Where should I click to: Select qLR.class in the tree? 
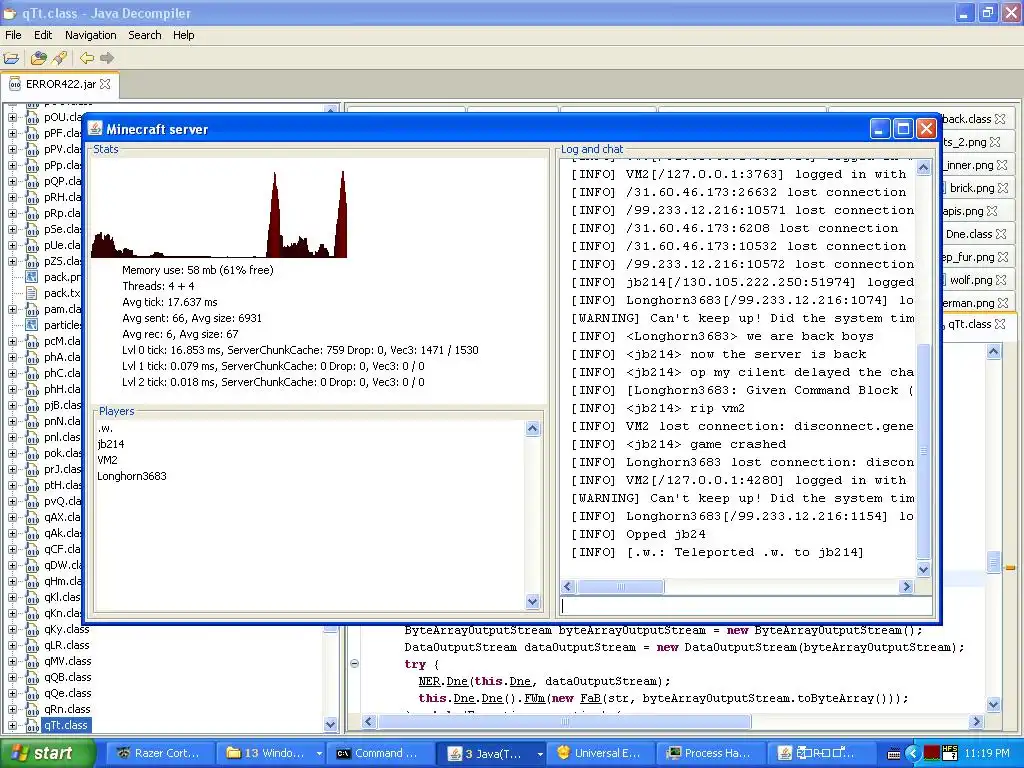click(67, 645)
